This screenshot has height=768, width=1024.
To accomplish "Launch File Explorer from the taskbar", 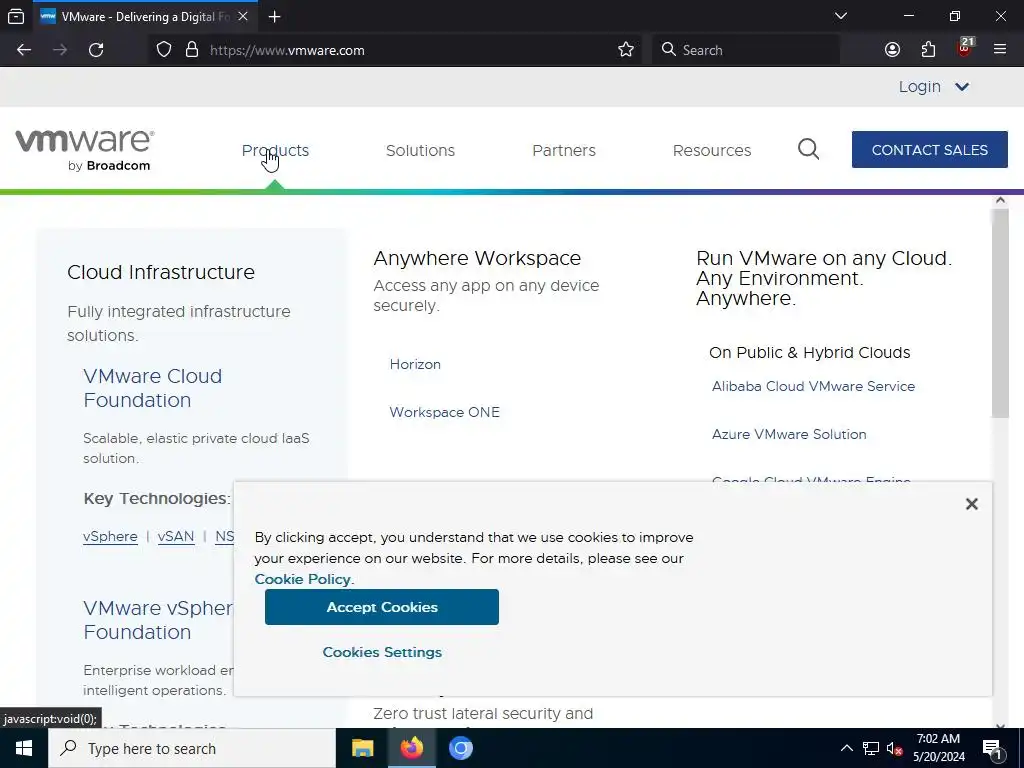I will pyautogui.click(x=362, y=748).
